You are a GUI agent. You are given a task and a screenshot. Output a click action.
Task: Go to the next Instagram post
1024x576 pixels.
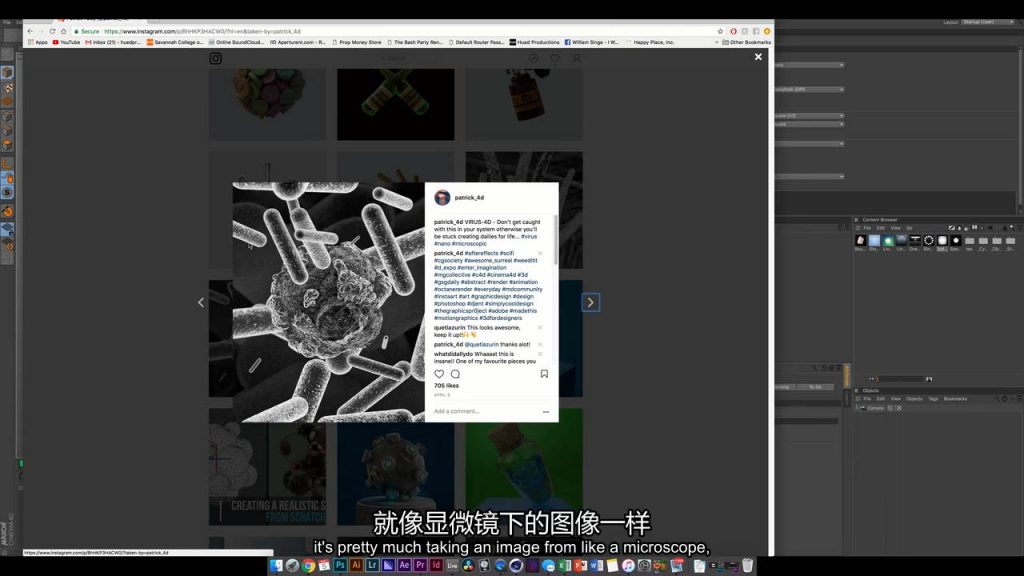(590, 302)
